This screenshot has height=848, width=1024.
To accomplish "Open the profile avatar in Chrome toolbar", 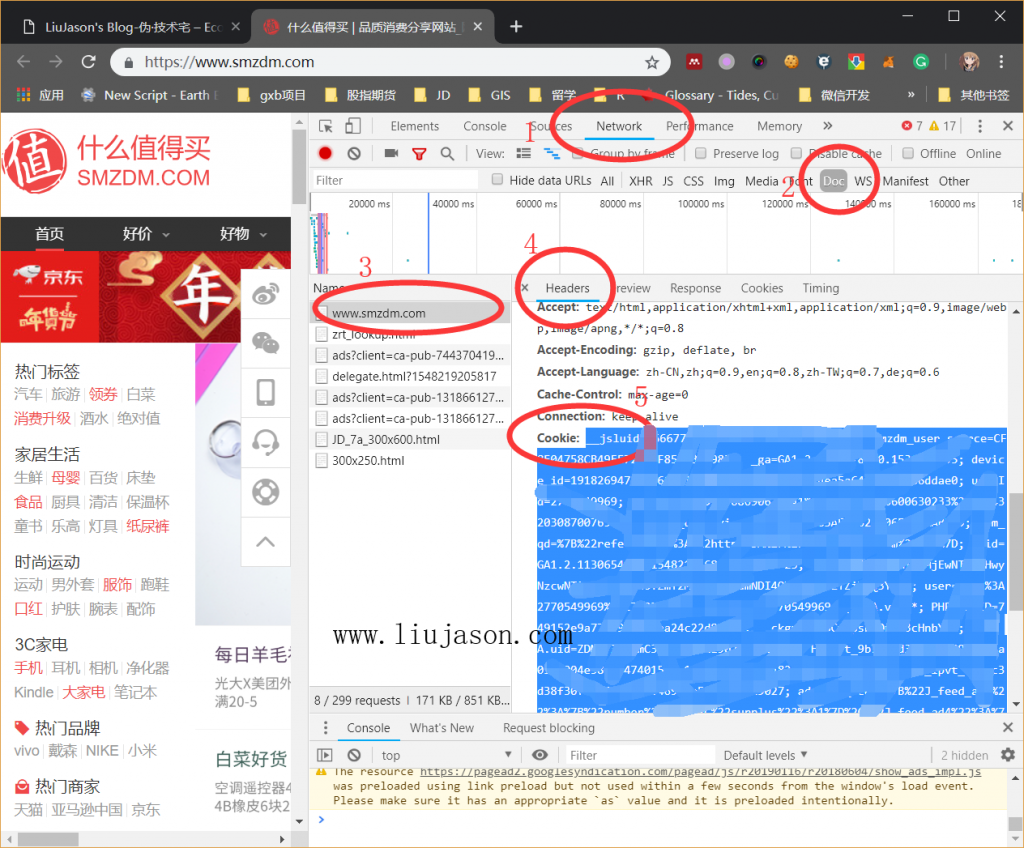I will [969, 62].
